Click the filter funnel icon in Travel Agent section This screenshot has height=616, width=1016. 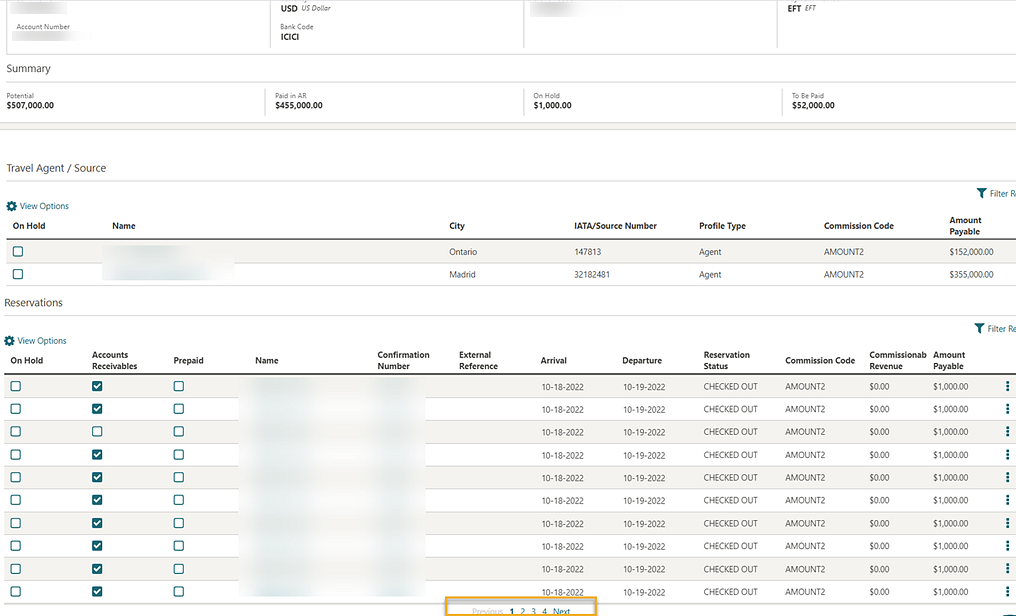tap(981, 193)
